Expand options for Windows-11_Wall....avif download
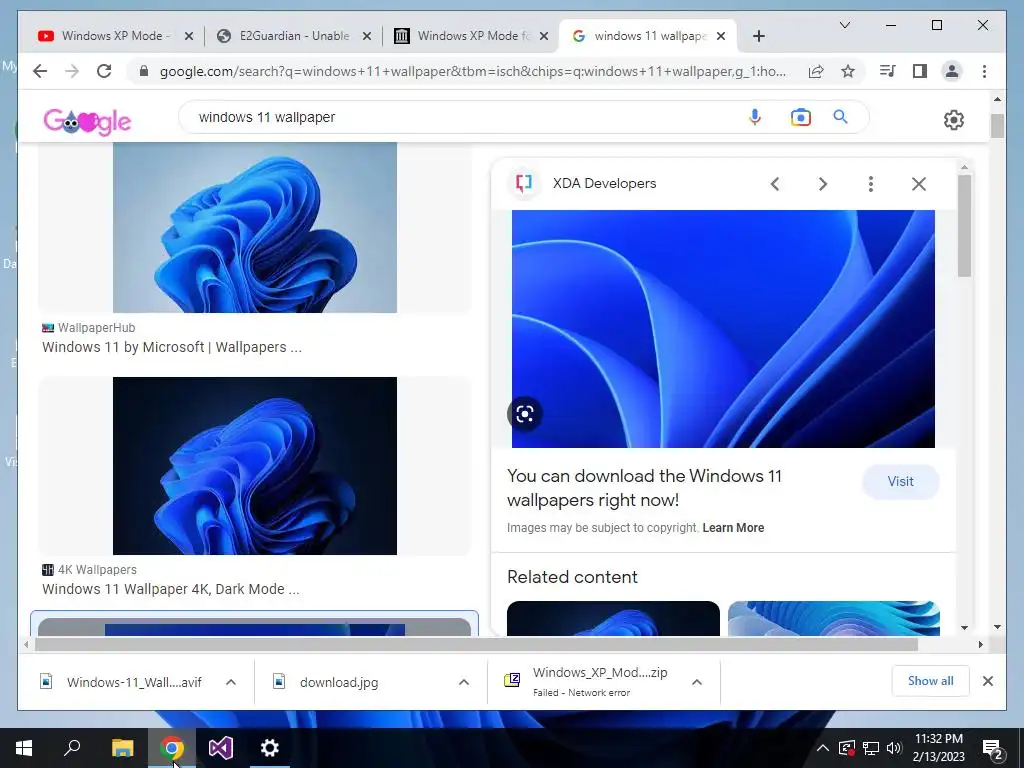This screenshot has height=768, width=1024. point(231,682)
